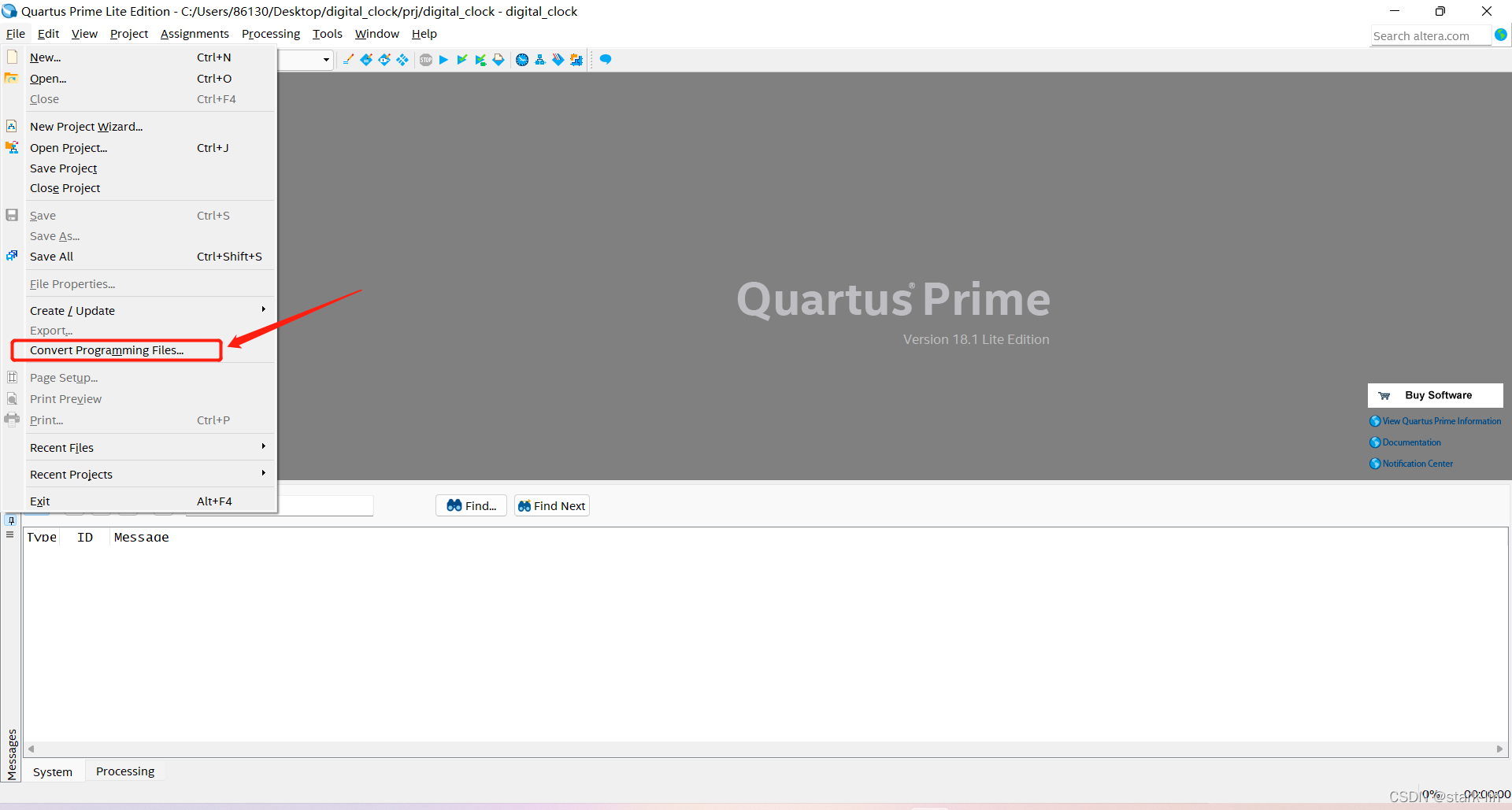Open the Pin Planner toolbar icon
The width and height of the screenshot is (1512, 810).
point(384,60)
